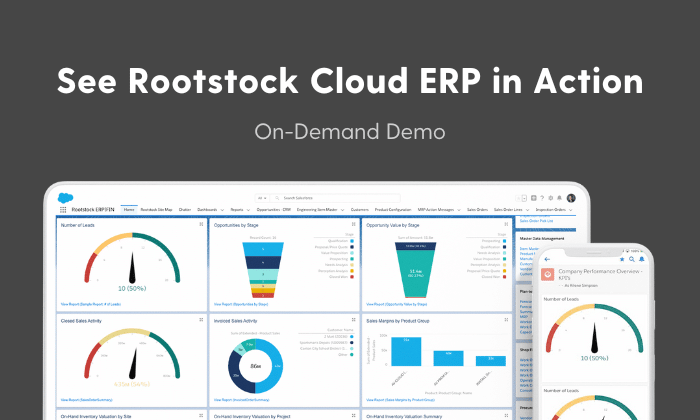Tap the back arrow on the phone
The height and width of the screenshot is (420, 700).
click(x=547, y=259)
